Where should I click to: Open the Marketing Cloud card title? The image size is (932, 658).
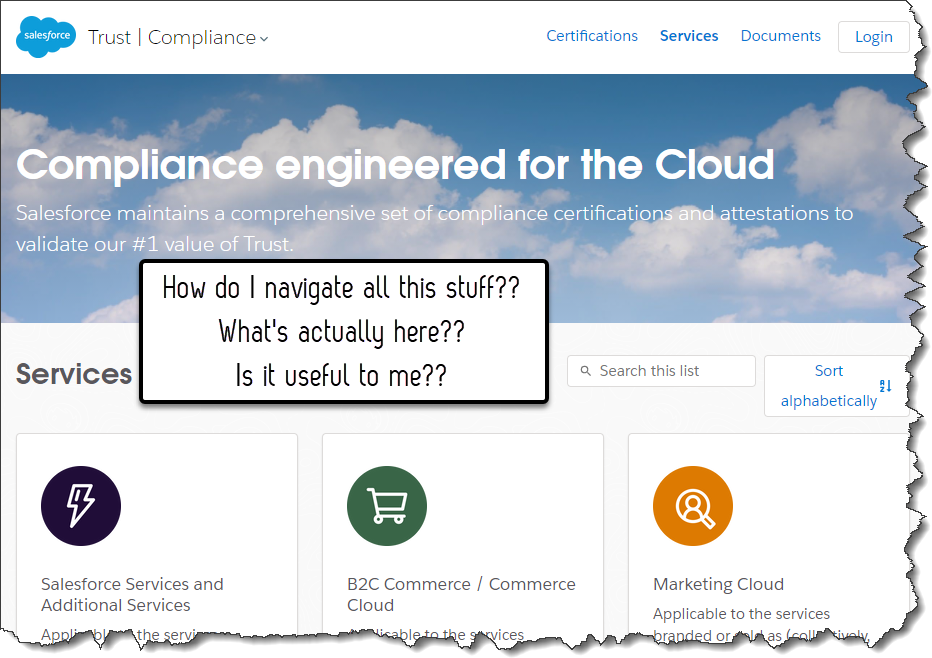coord(718,584)
